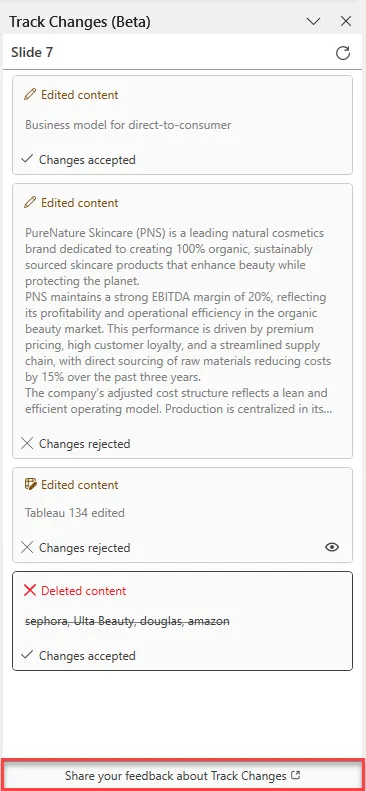Click pencil icon on Business model card
This screenshot has width=366, height=791.
pos(30,94)
